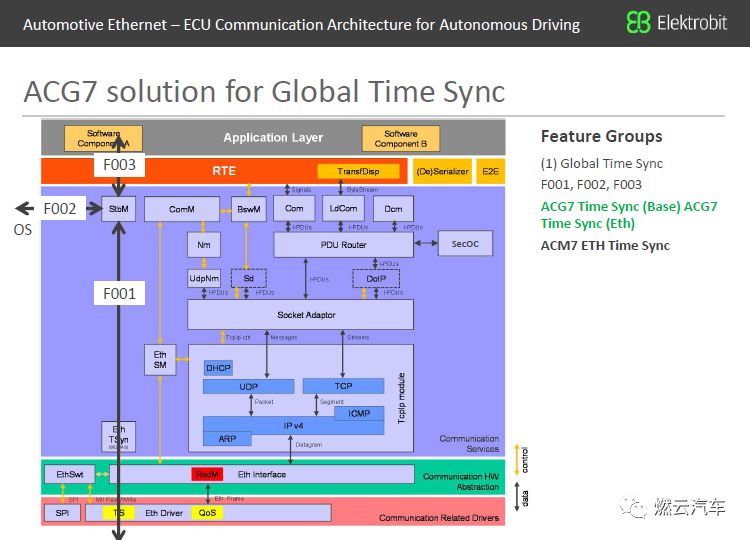Select the red RedM block

pos(207,474)
